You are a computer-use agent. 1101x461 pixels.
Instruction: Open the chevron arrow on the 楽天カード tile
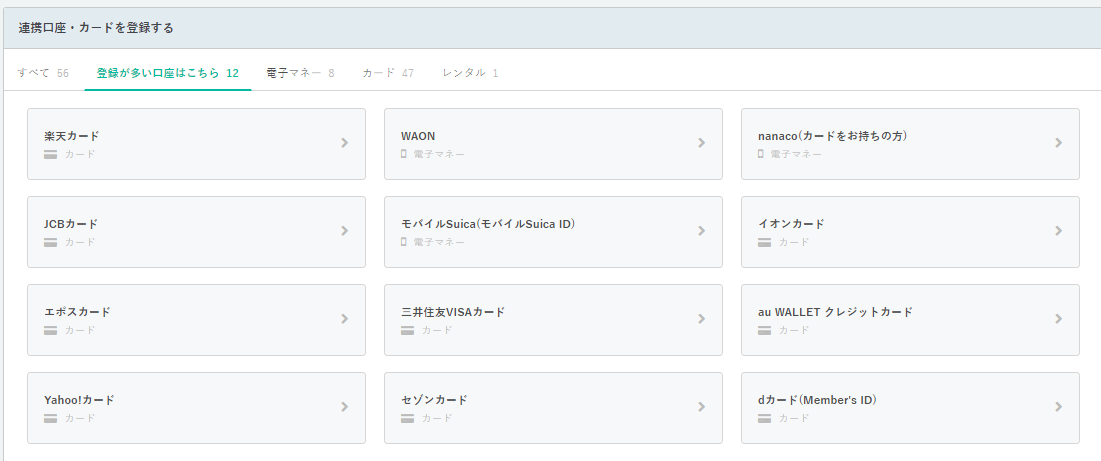click(345, 142)
